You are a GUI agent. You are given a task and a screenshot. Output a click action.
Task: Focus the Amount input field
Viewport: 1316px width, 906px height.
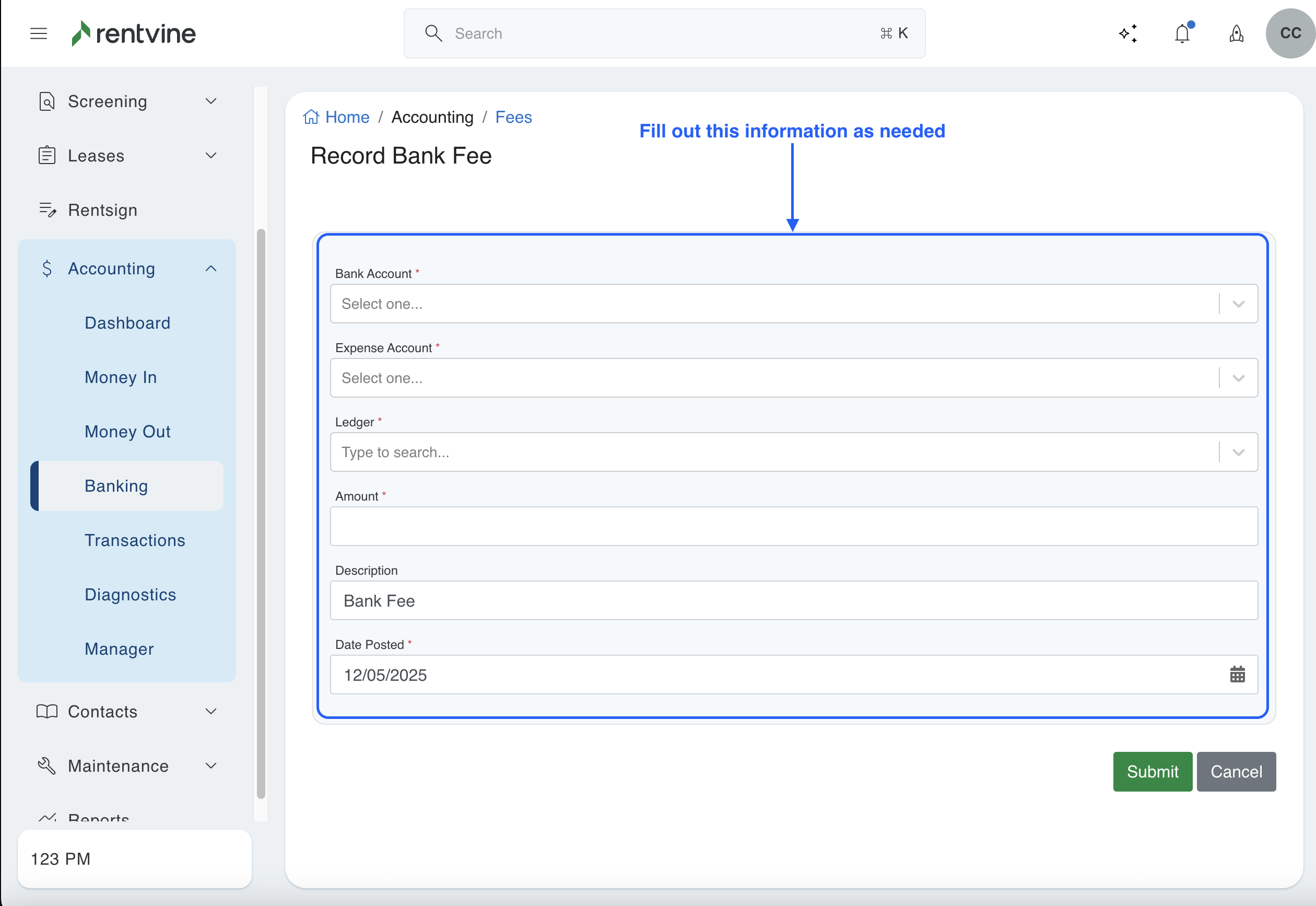point(793,526)
